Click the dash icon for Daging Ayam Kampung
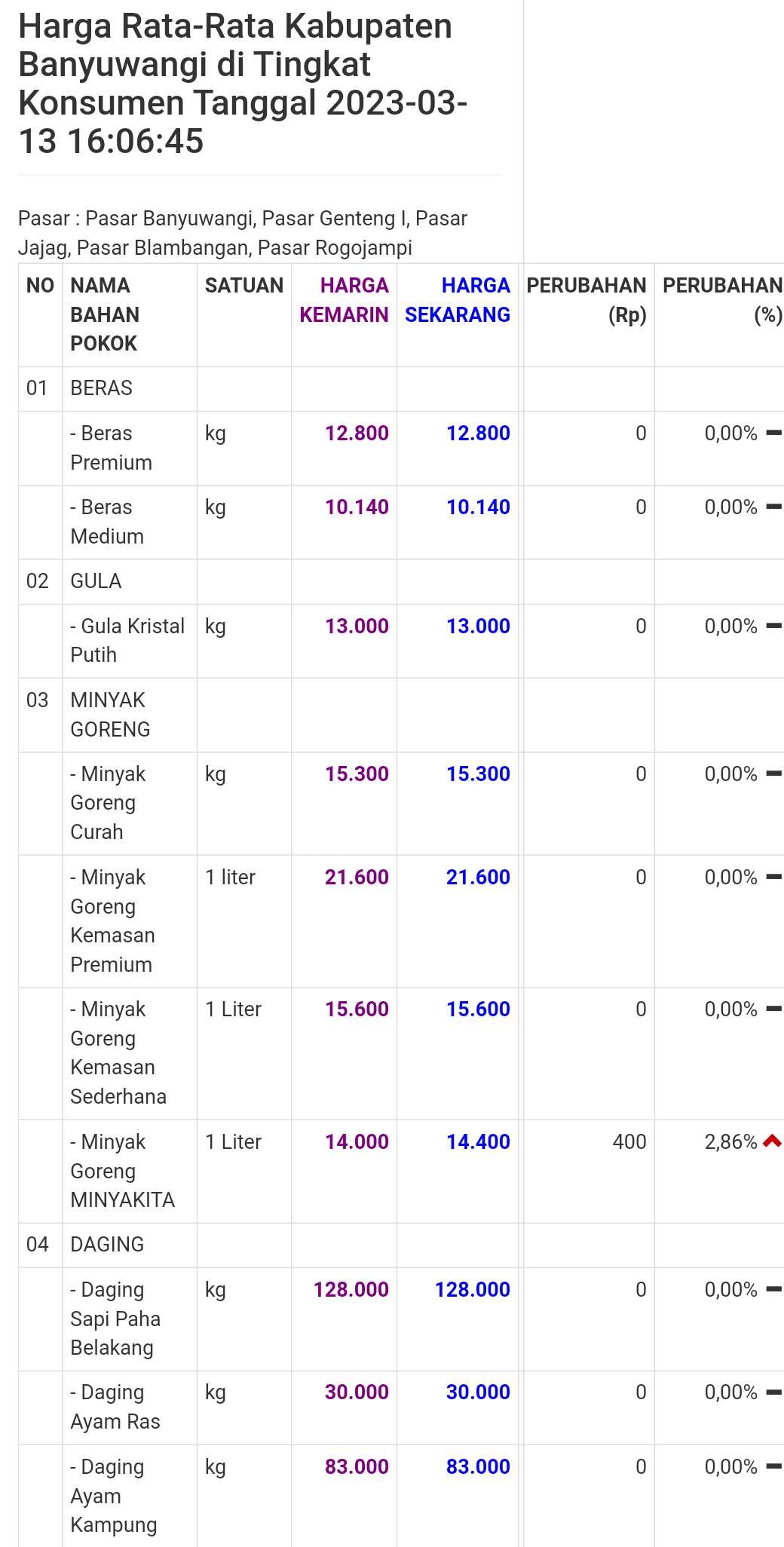 pyautogui.click(x=773, y=1466)
